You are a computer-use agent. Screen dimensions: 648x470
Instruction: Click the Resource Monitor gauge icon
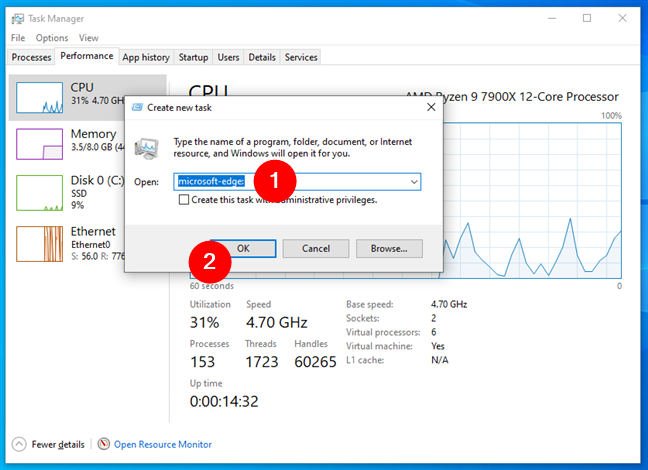click(103, 444)
